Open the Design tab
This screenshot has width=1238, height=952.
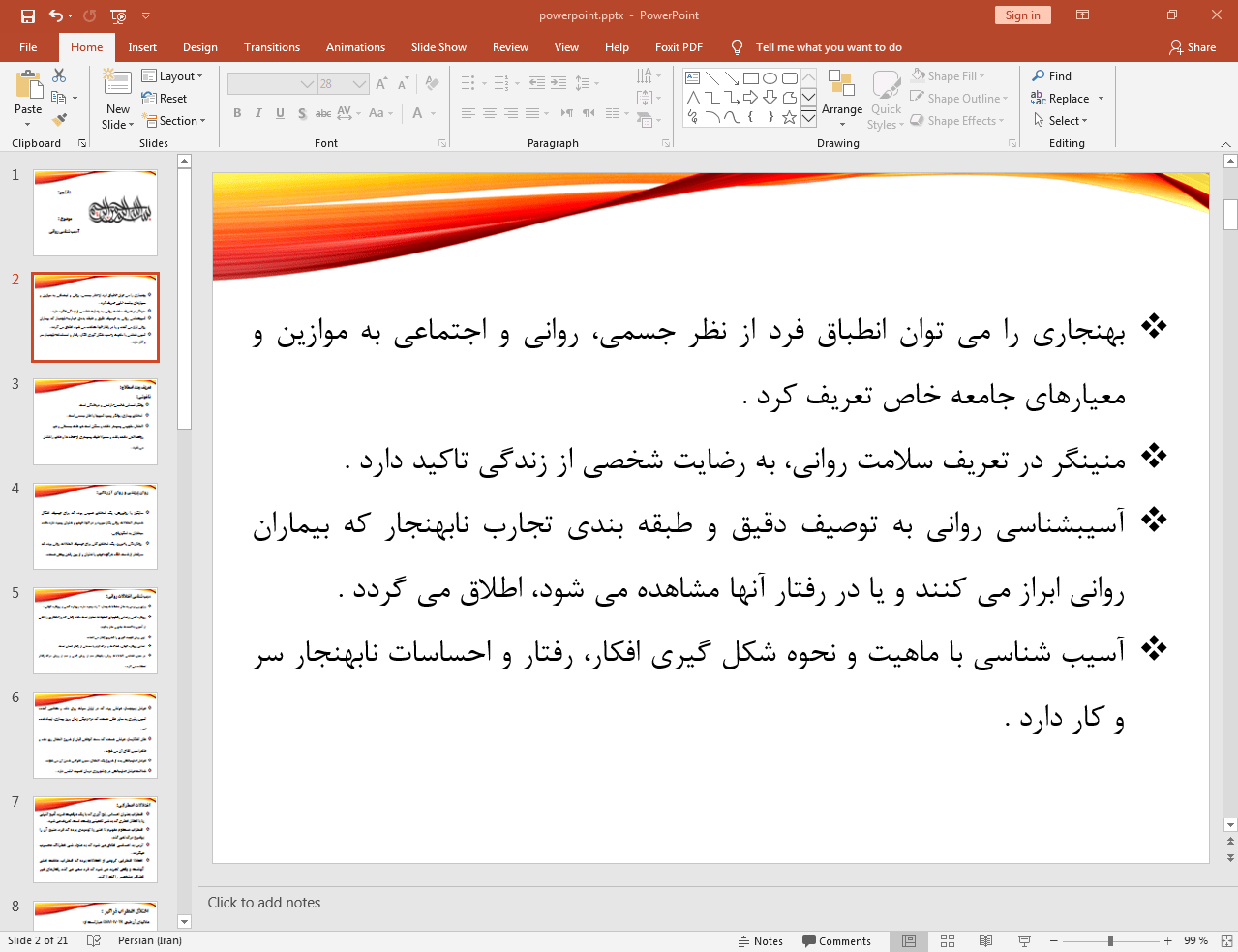pos(199,47)
